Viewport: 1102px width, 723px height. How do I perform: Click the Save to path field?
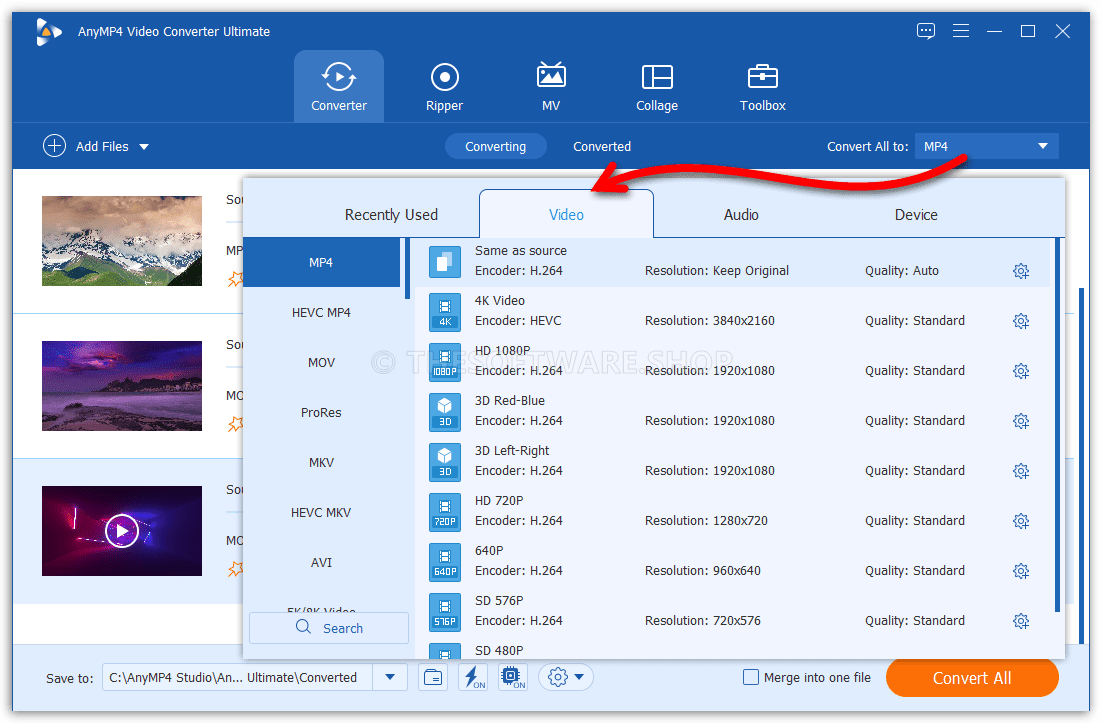(238, 677)
